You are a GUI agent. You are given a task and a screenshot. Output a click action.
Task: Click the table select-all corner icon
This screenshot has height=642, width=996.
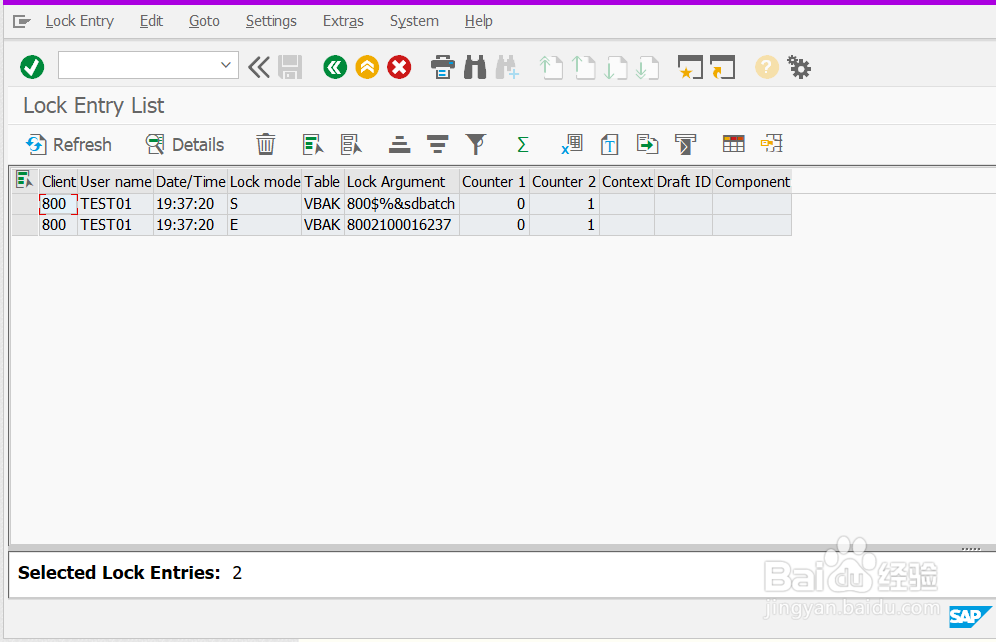25,180
